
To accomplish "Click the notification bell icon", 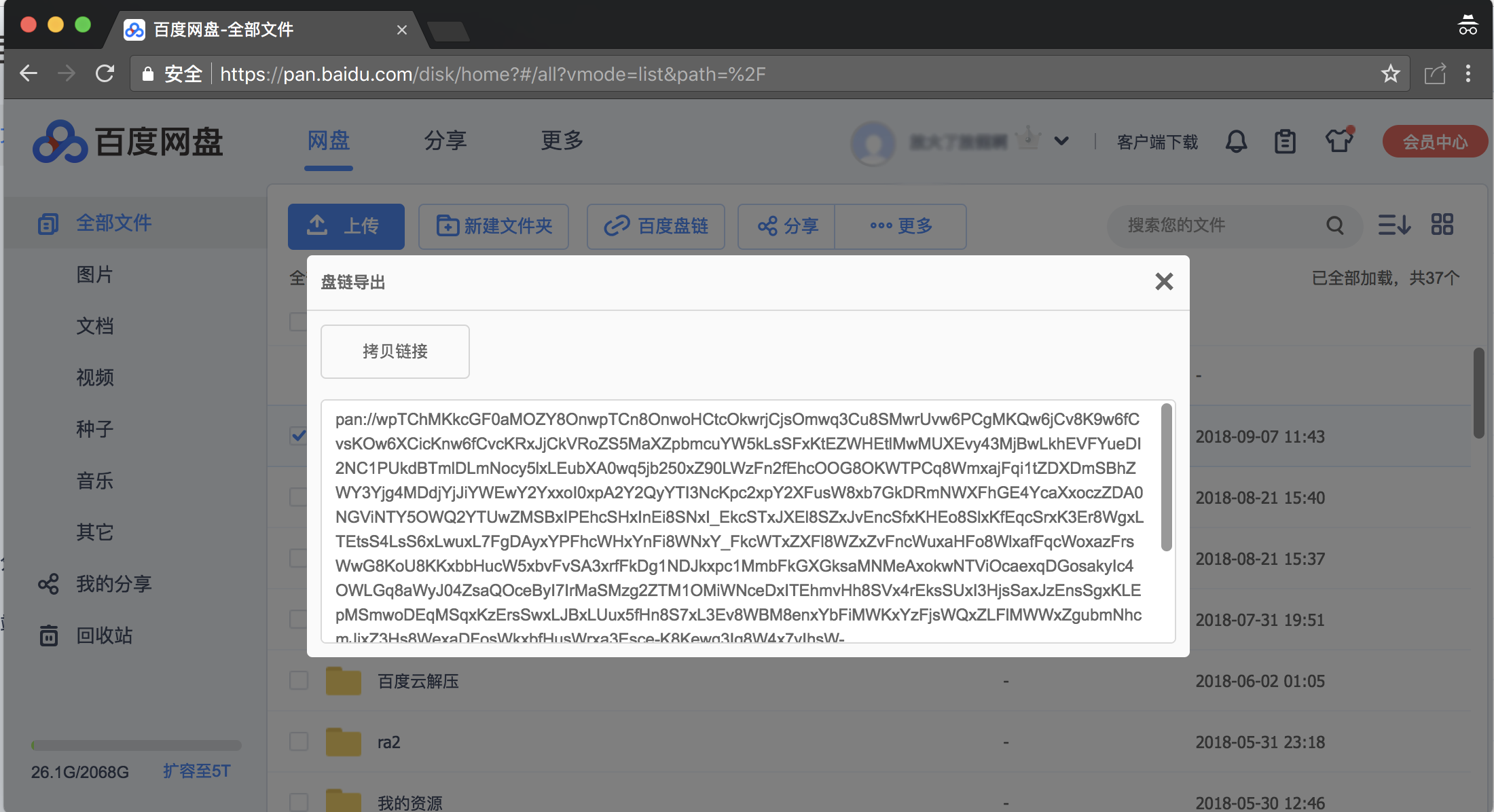I will point(1236,142).
